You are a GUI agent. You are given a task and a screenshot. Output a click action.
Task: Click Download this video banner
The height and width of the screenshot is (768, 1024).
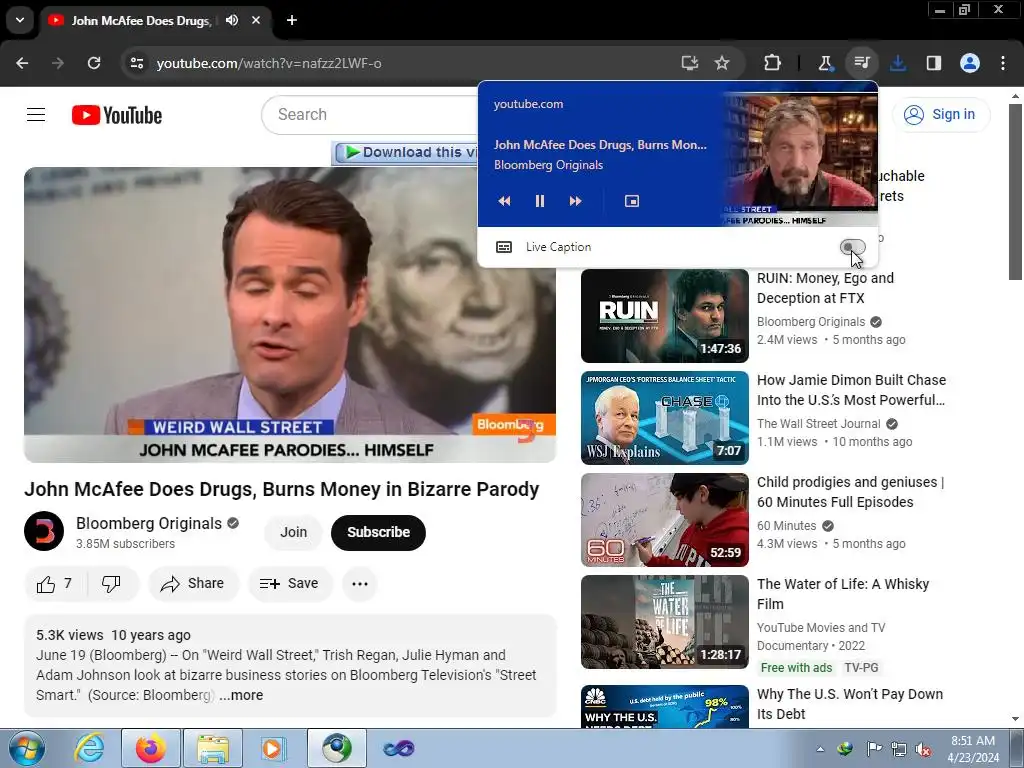(x=406, y=153)
